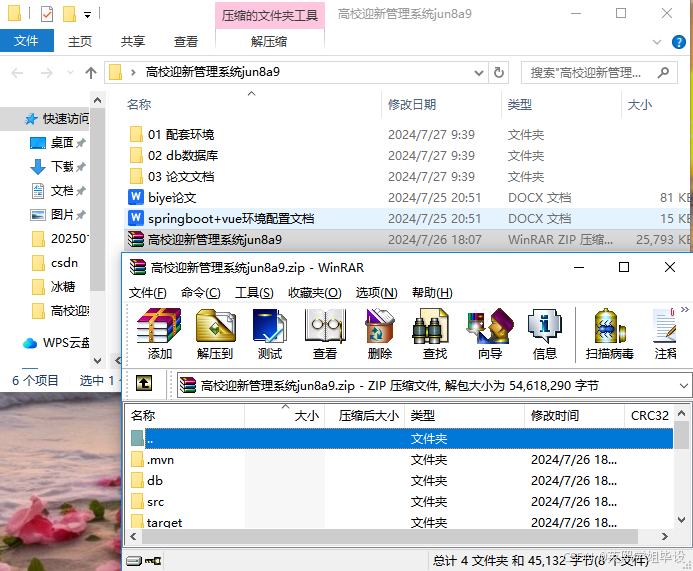Screen dimensions: 693x571
Task: Open csdn folder in navigation pane
Action: pyautogui.click(x=55, y=263)
